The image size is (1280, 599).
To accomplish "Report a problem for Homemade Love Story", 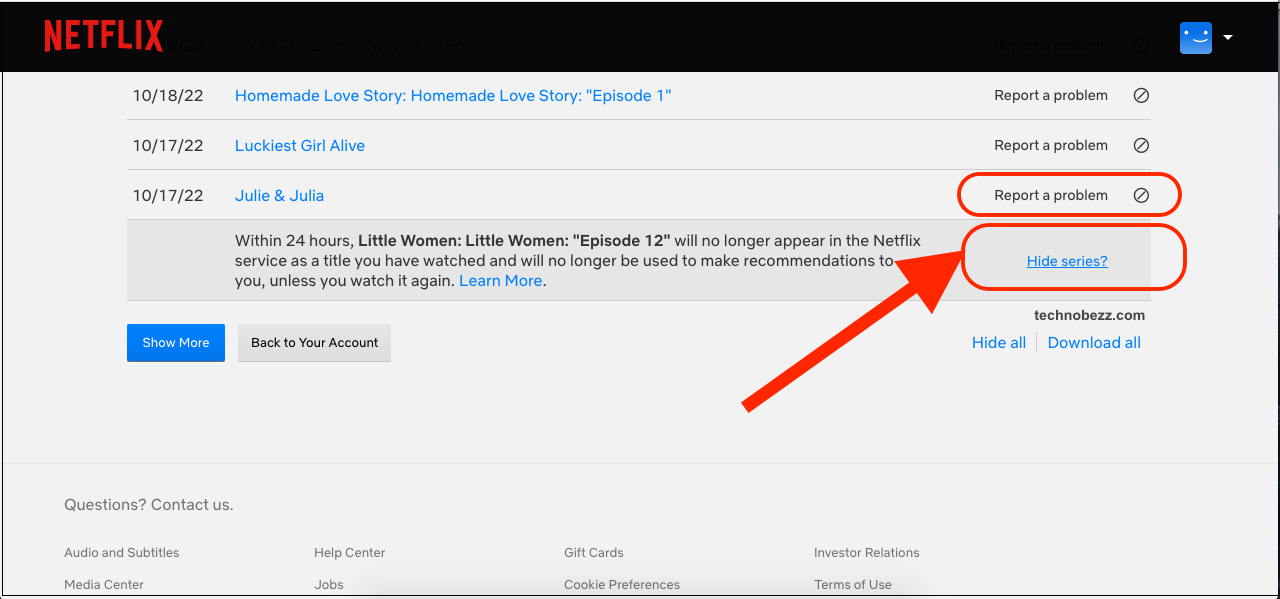I will 1051,96.
